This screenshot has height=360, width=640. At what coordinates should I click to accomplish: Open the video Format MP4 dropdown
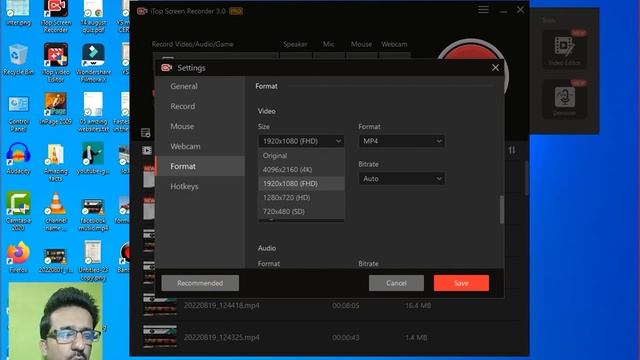[x=402, y=141]
